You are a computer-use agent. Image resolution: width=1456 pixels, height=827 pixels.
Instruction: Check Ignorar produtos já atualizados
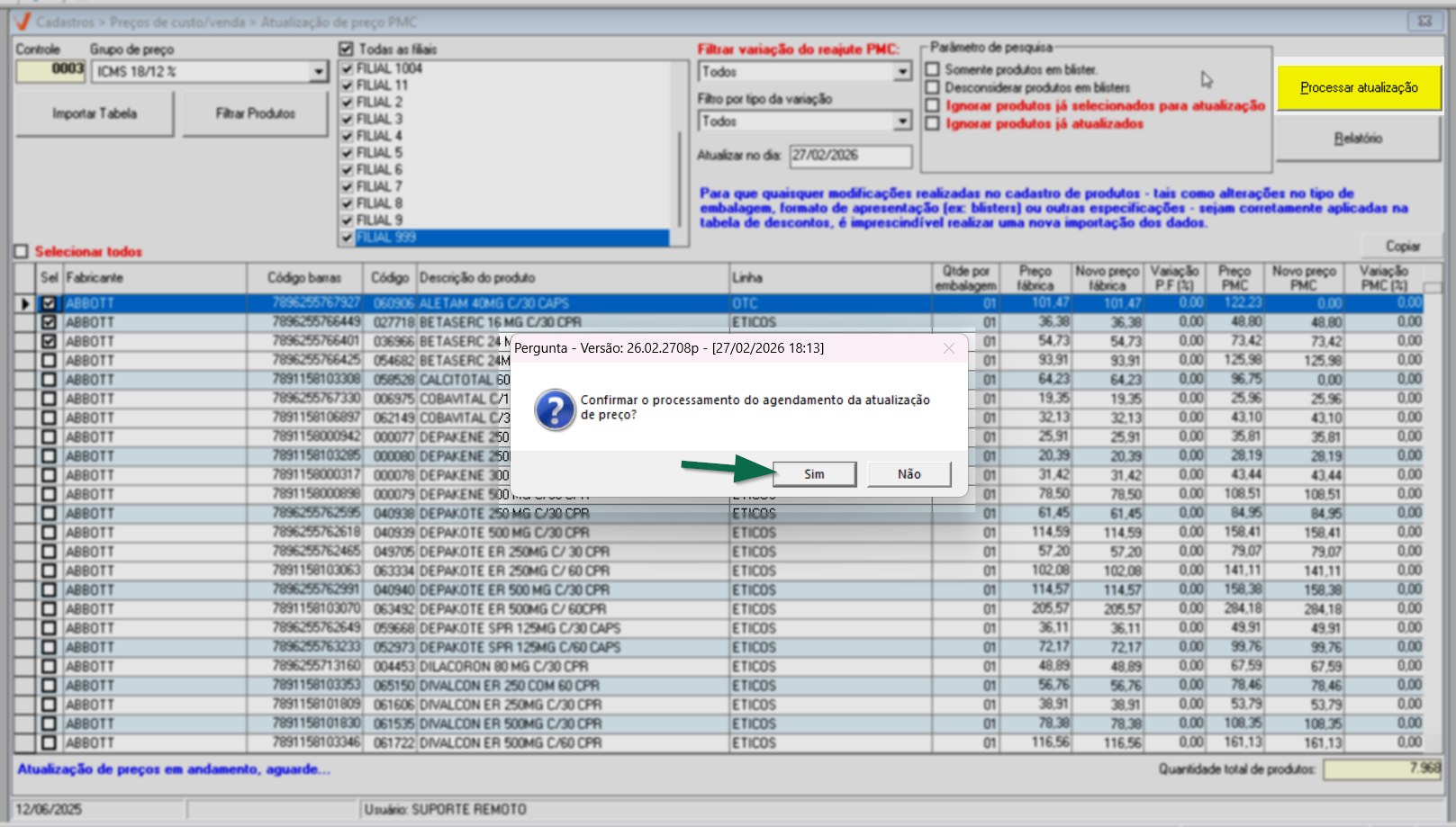[x=933, y=123]
